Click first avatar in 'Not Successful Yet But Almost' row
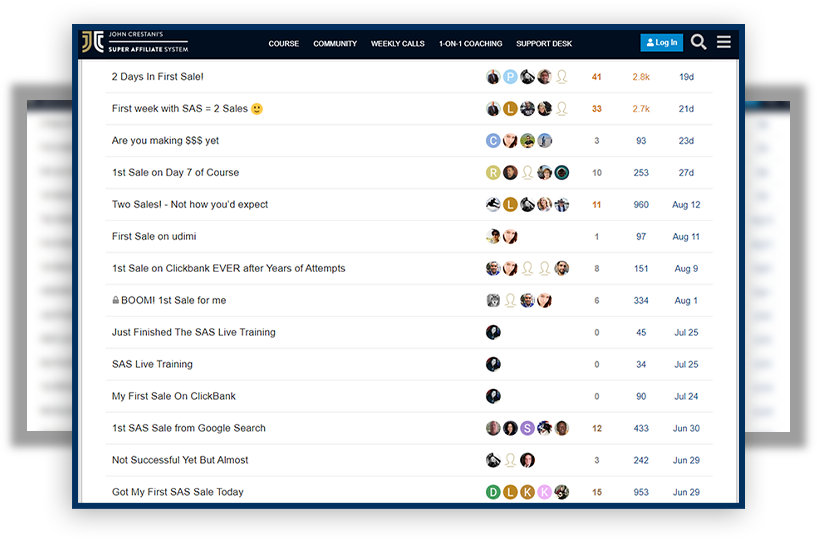Image resolution: width=817 pixels, height=542 pixels. tap(493, 460)
